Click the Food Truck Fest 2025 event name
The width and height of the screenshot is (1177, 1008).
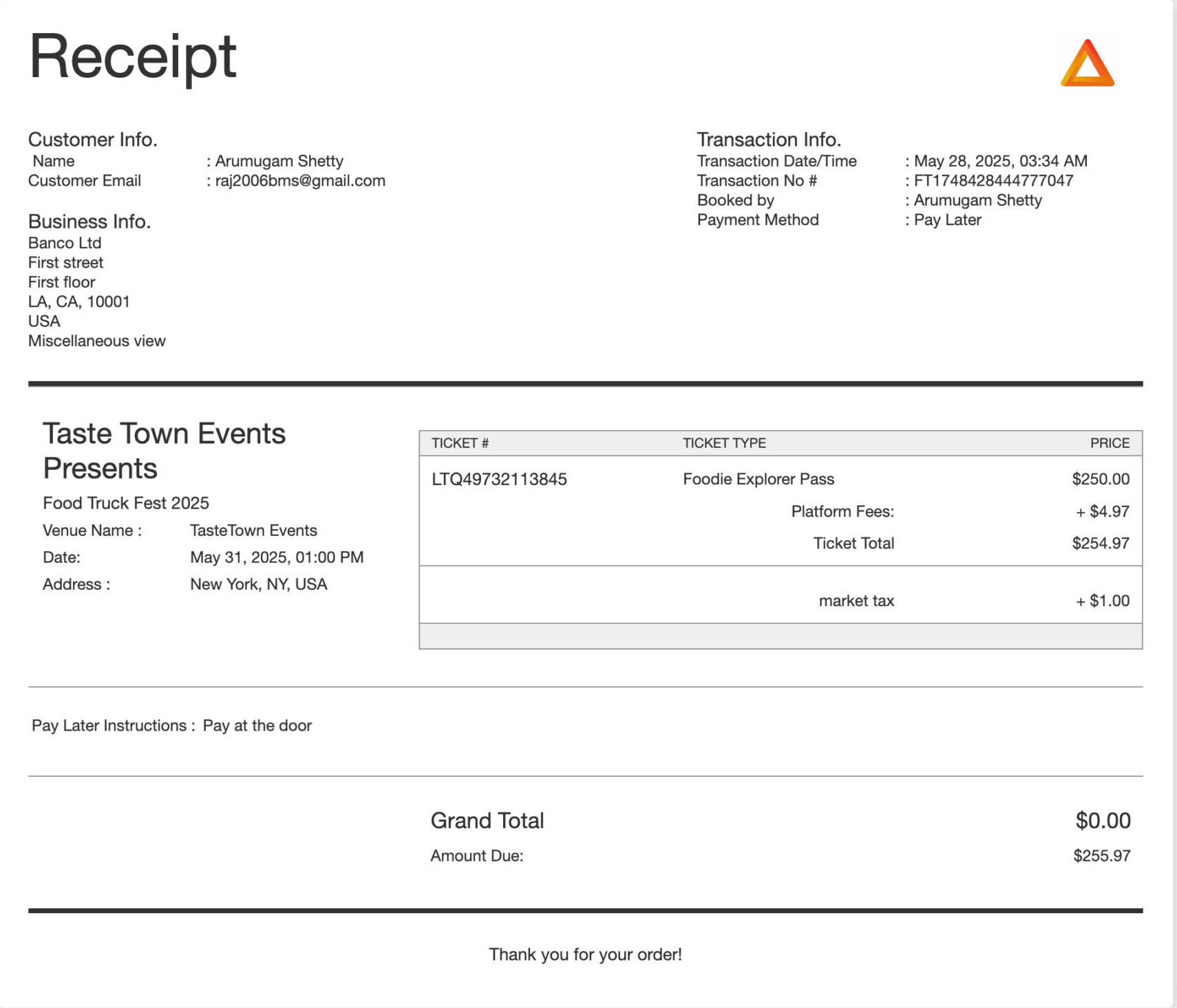(x=126, y=504)
